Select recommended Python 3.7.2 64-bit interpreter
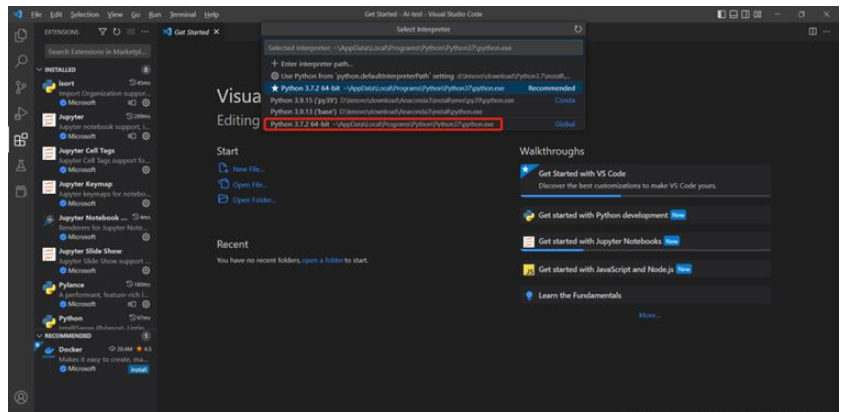 point(424,88)
